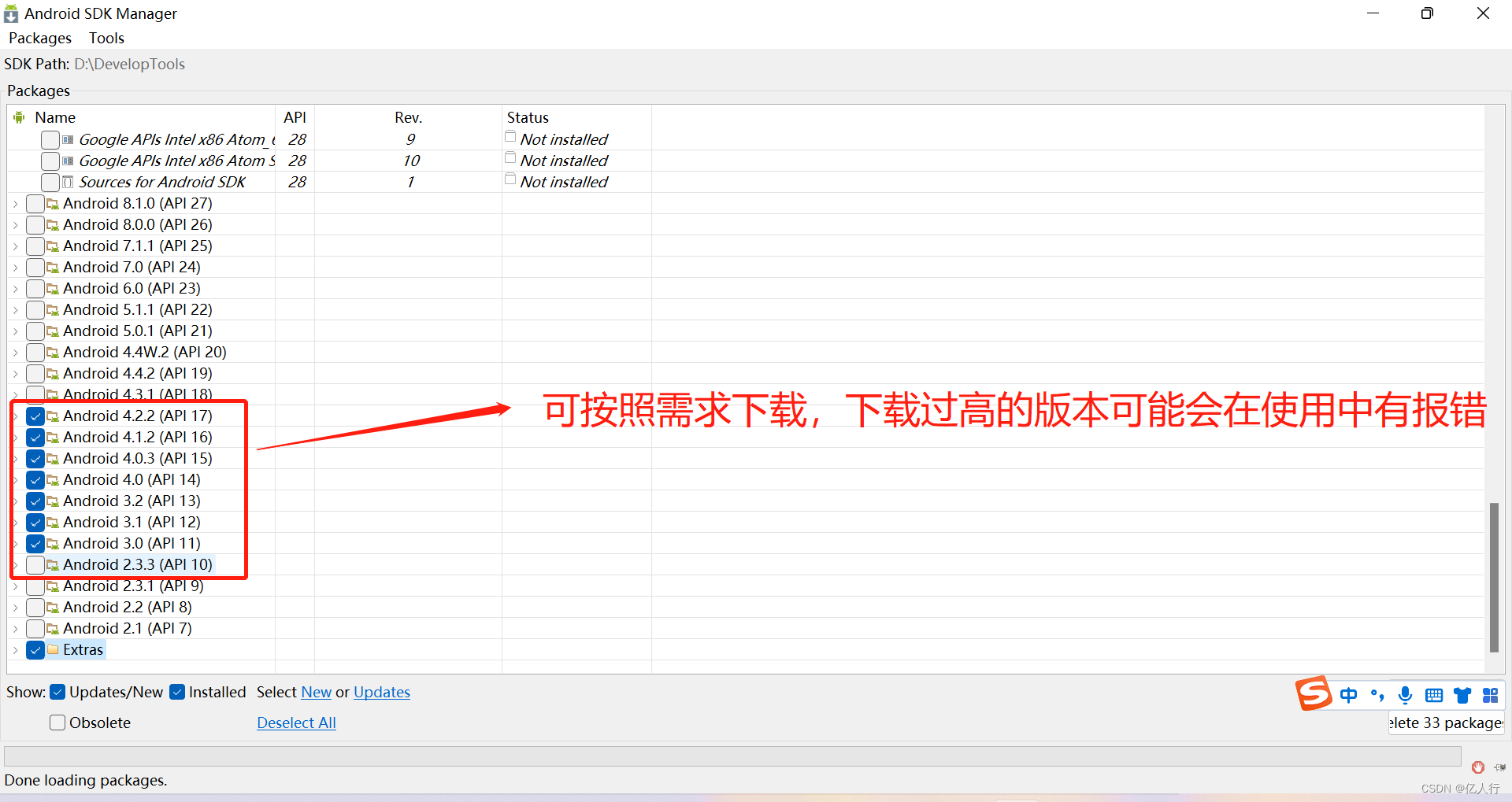Expand the Android 8.0.0 (API 26) node
This screenshot has width=1512, height=802.
pos(15,225)
